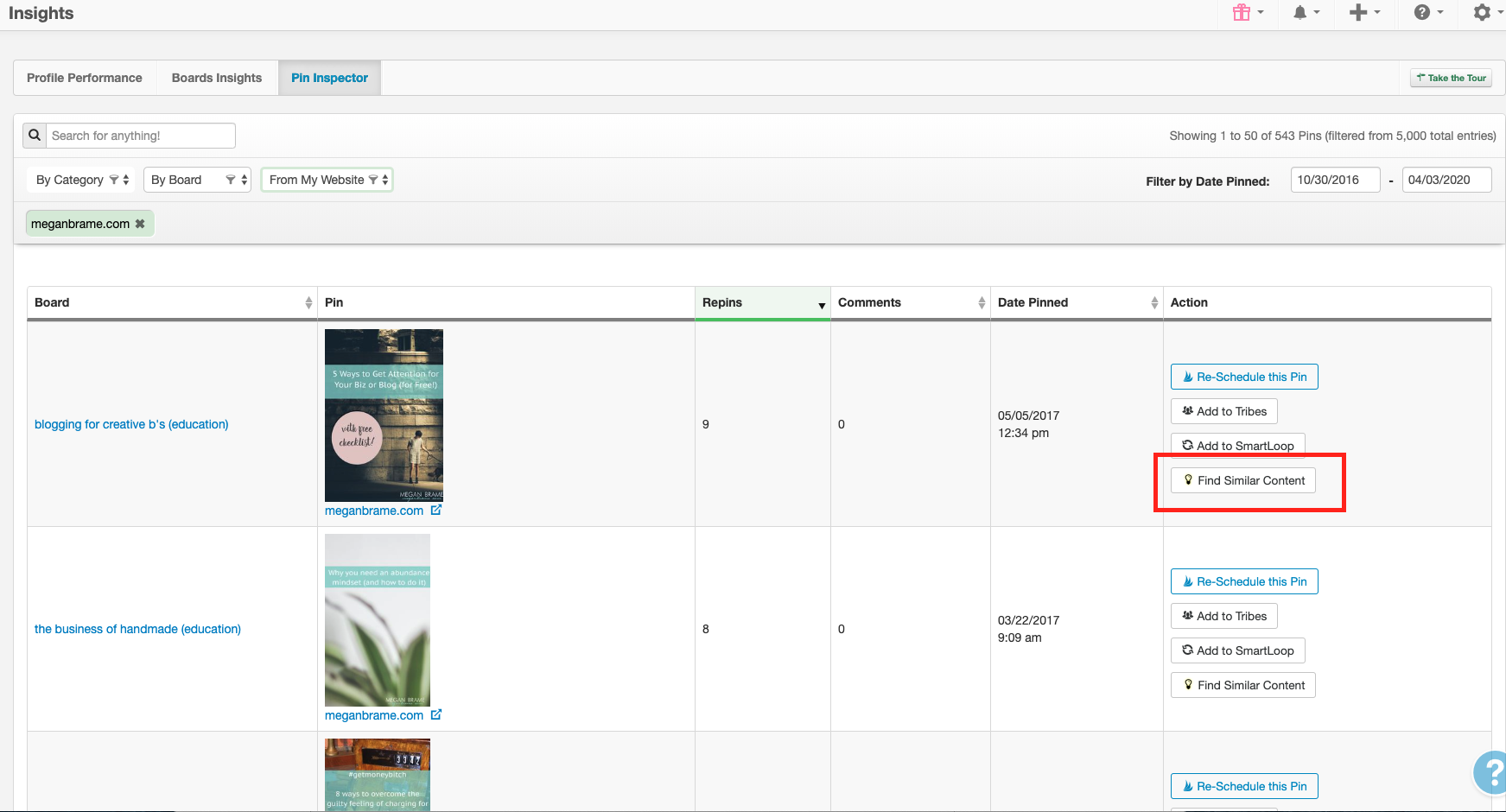
Task: Click the search magnifier icon
Action: 35,136
